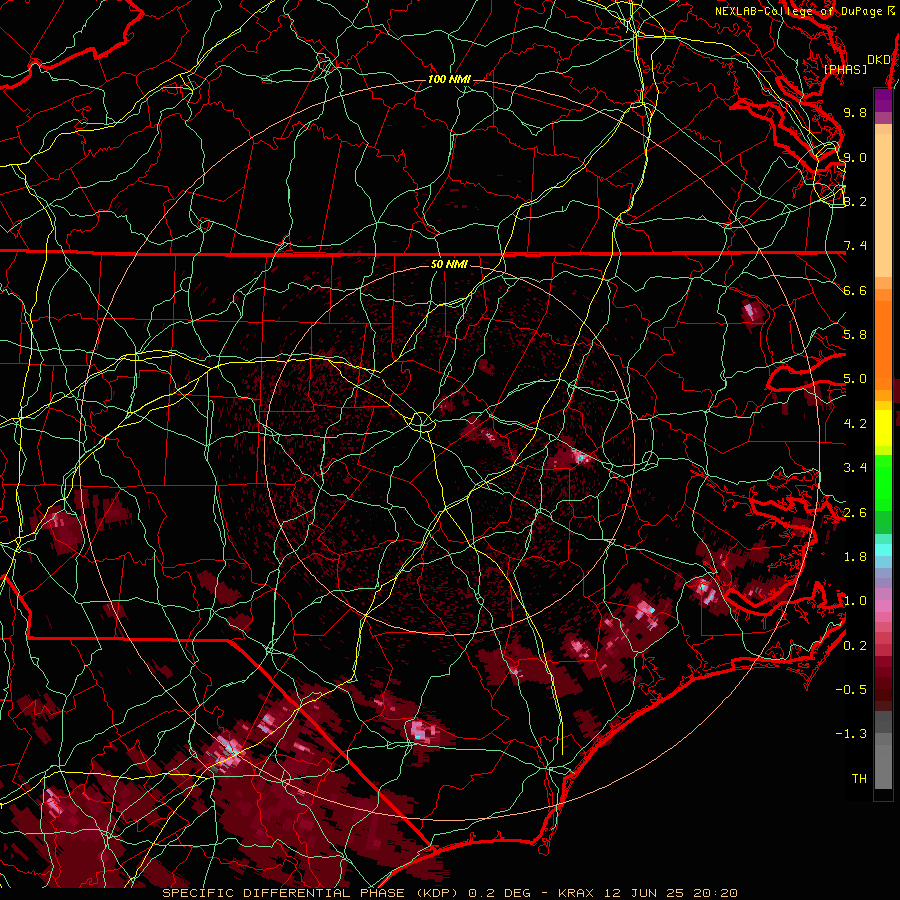Select the 9.0 value on the color scale
This screenshot has height=900, width=900.
pos(855,157)
